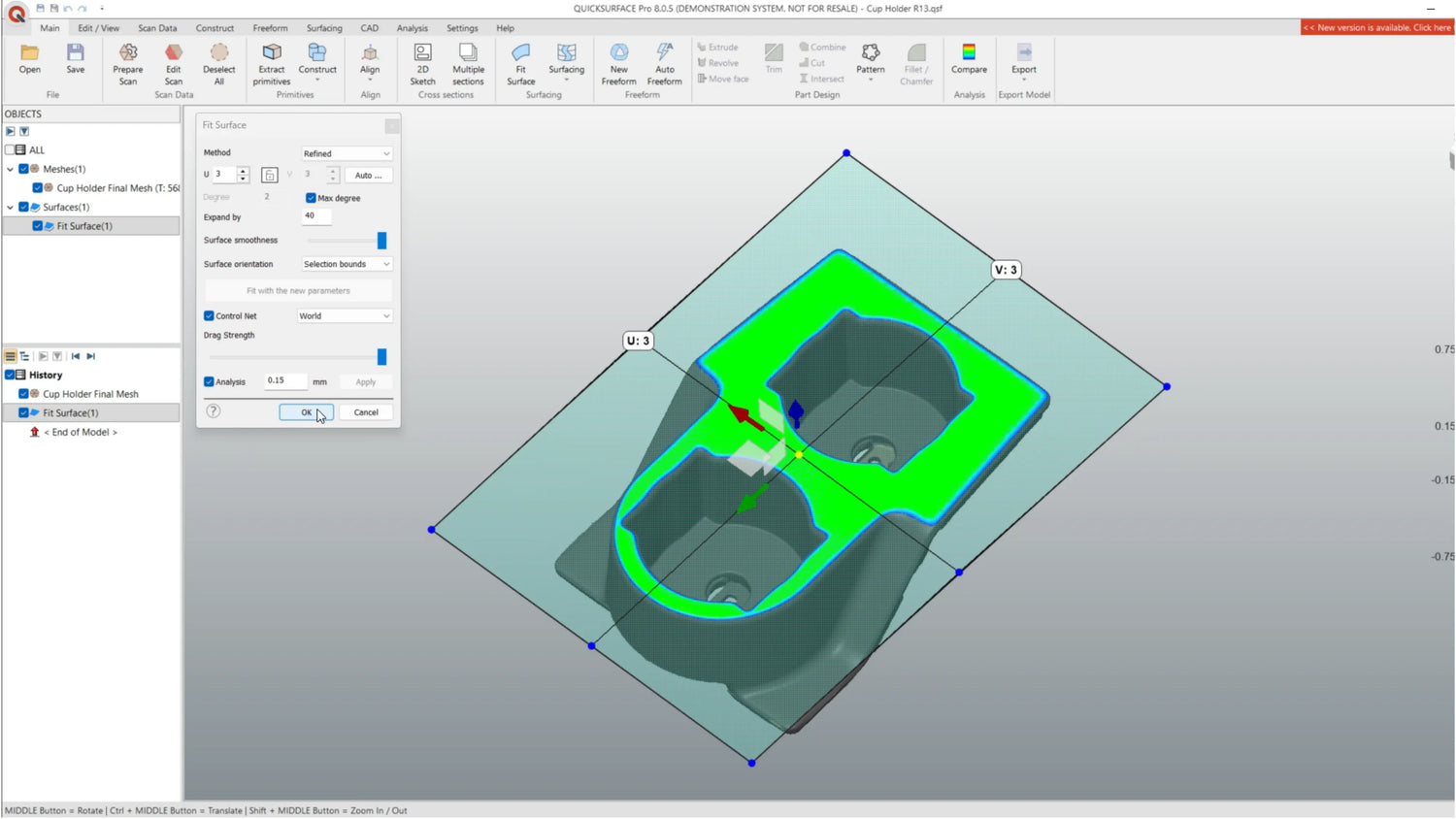Expand the Surface orientation dropdown
This screenshot has height=819, width=1456.
coord(346,264)
